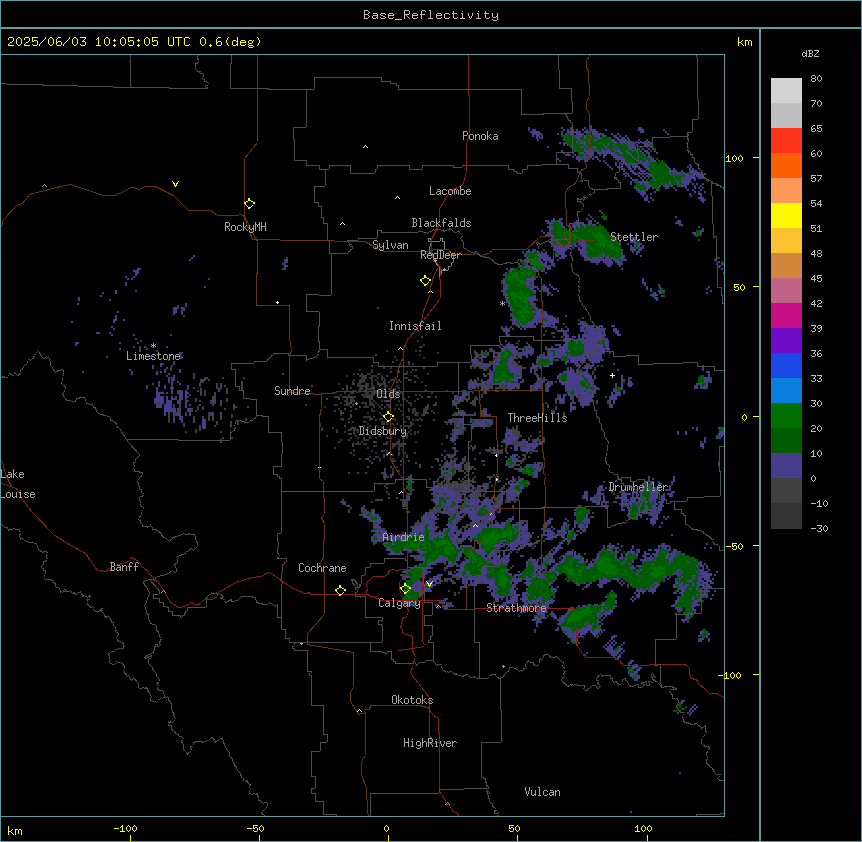Click the RockyMH label
The width and height of the screenshot is (862, 842).
tap(245, 227)
